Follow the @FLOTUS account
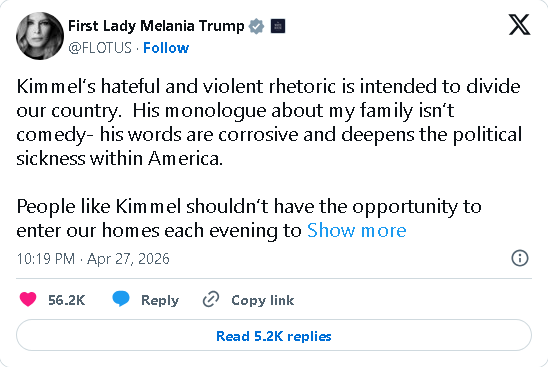 (x=166, y=48)
